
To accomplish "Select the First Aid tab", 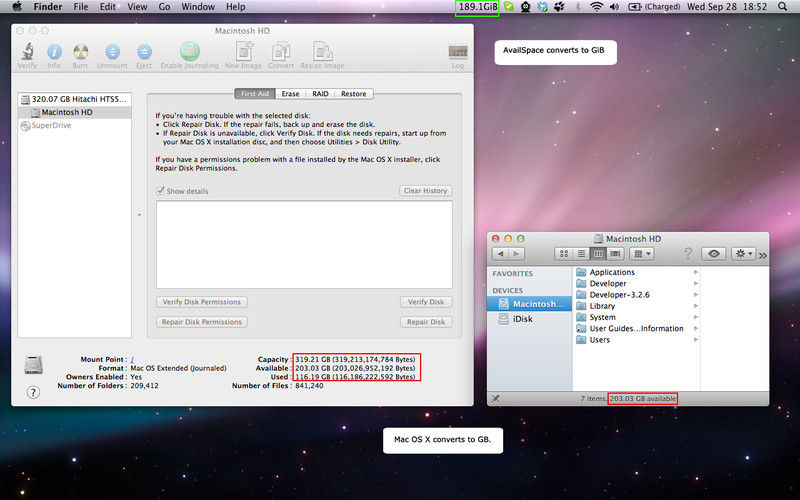I will pyautogui.click(x=255, y=94).
